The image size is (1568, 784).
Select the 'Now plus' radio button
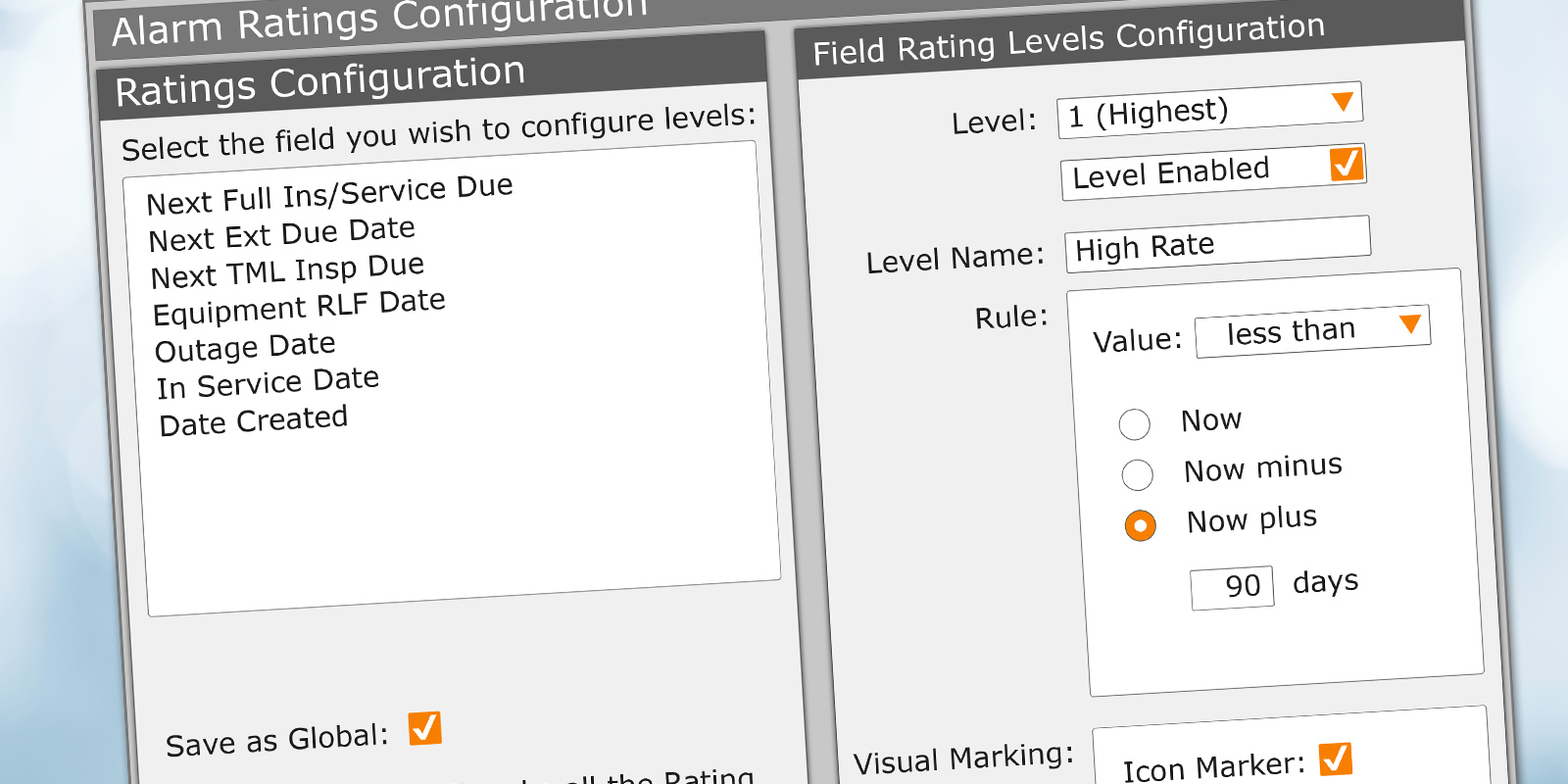point(1140,525)
